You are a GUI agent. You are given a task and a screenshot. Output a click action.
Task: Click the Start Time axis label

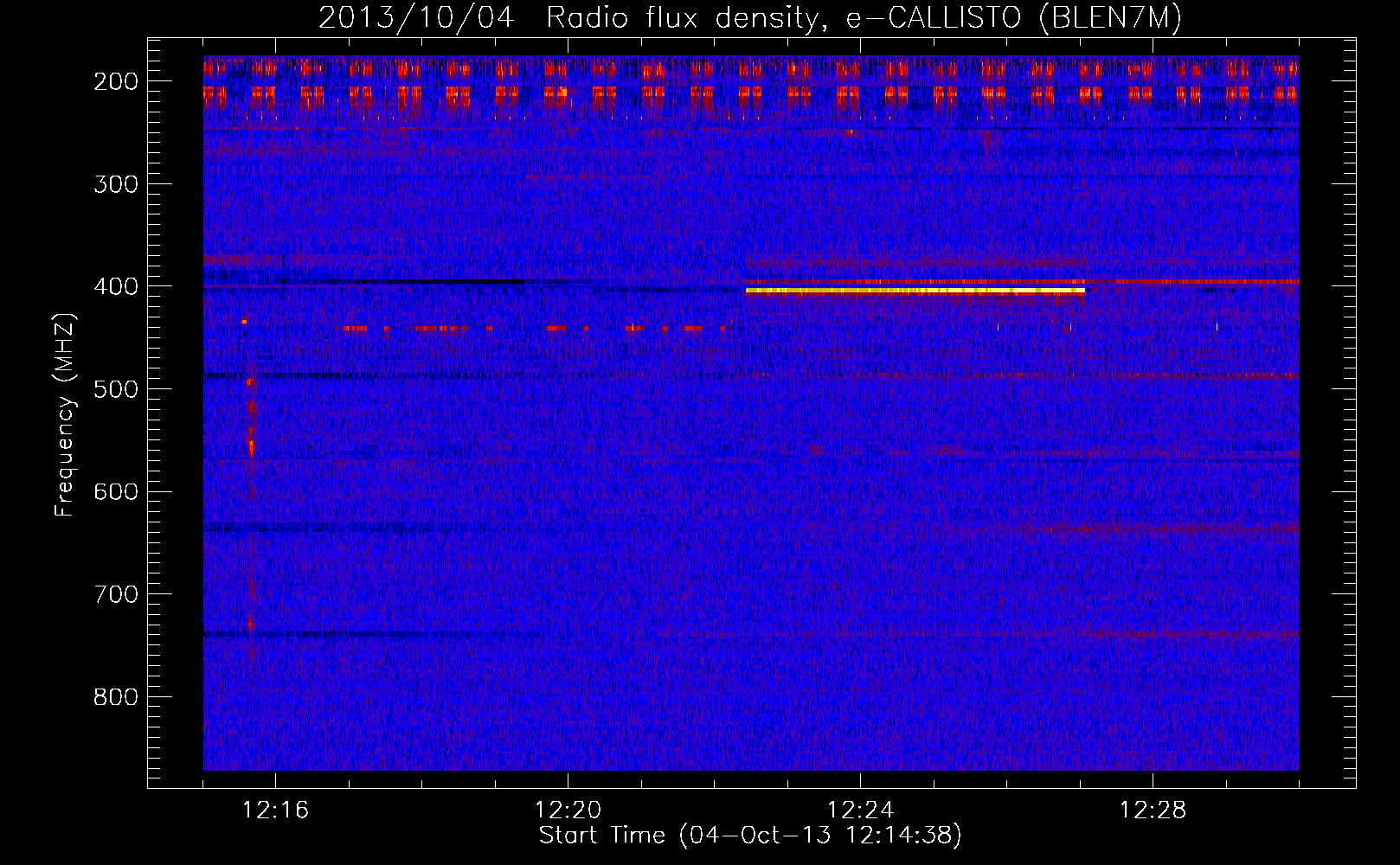[x=750, y=836]
